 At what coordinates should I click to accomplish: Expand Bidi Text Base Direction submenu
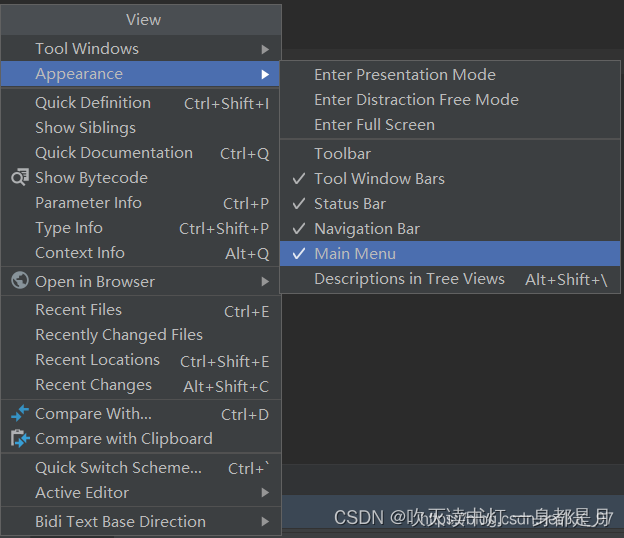point(141,522)
